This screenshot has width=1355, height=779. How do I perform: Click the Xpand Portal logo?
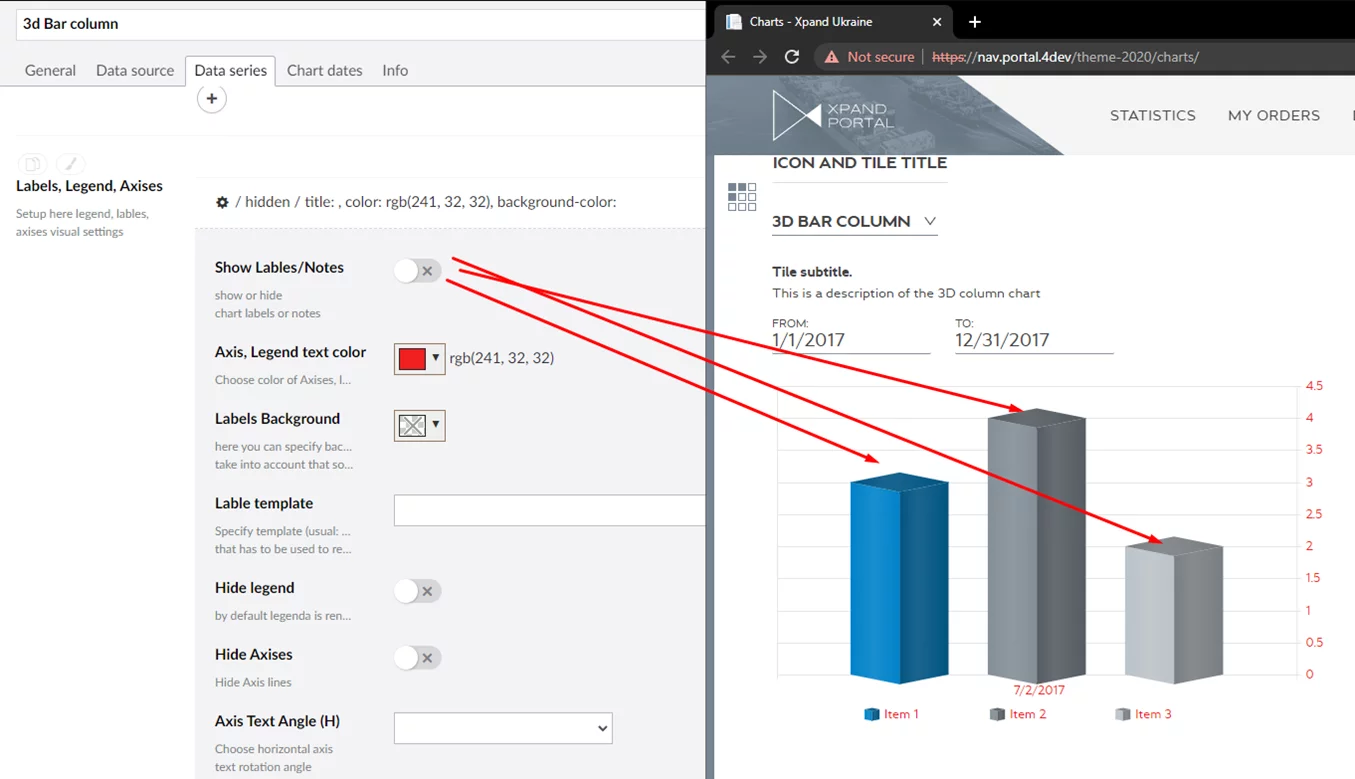834,115
